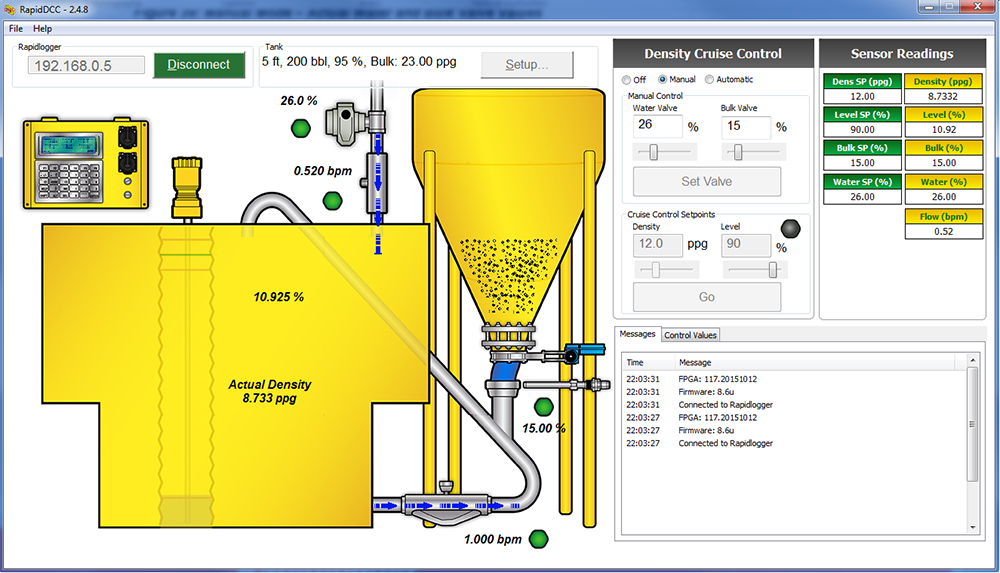Switch to the Messages tab
1000x573 pixels.
coord(637,334)
